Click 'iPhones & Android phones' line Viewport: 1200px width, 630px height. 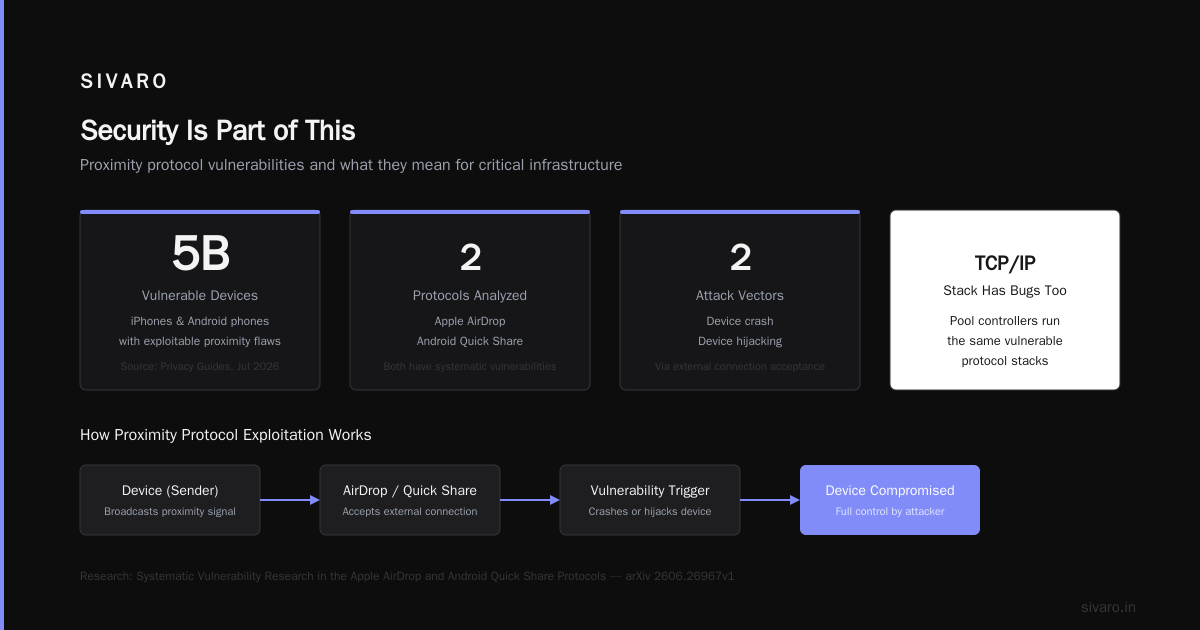click(200, 321)
